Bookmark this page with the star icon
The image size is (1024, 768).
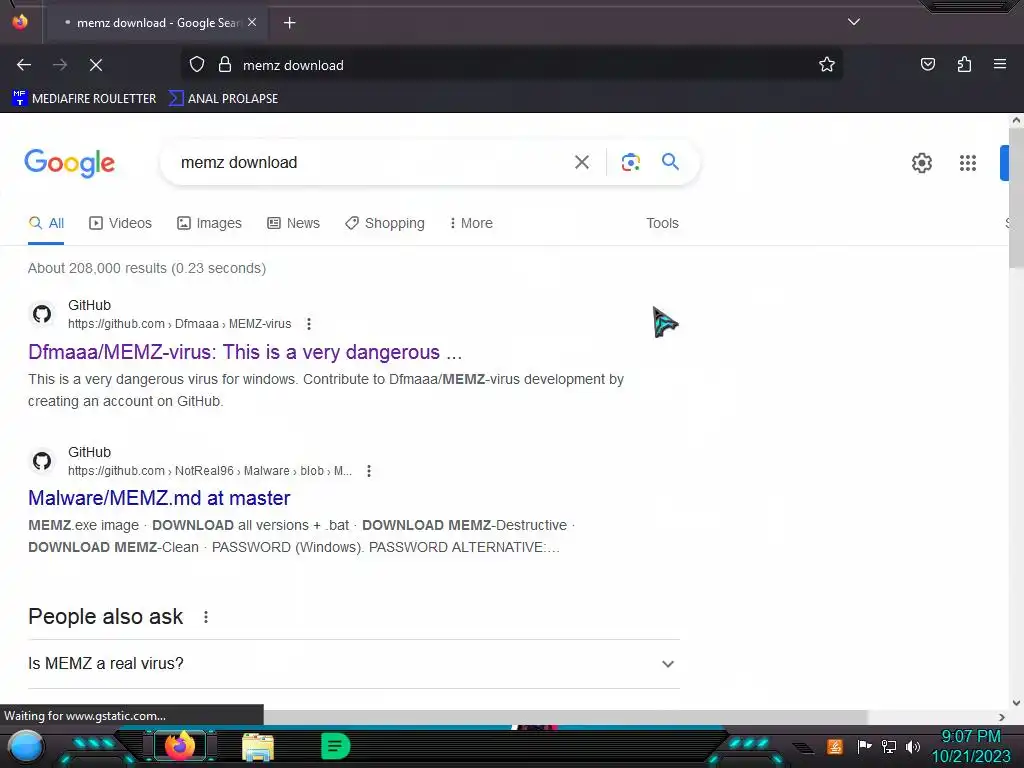(x=827, y=65)
